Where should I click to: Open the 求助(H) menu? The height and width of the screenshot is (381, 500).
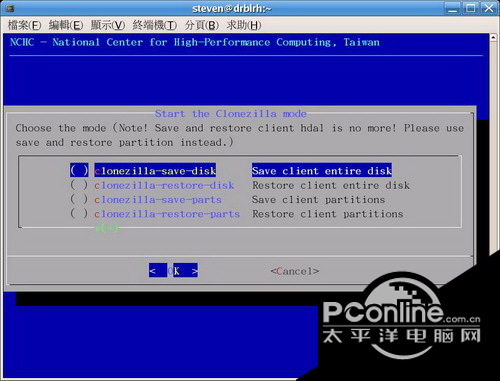244,25
